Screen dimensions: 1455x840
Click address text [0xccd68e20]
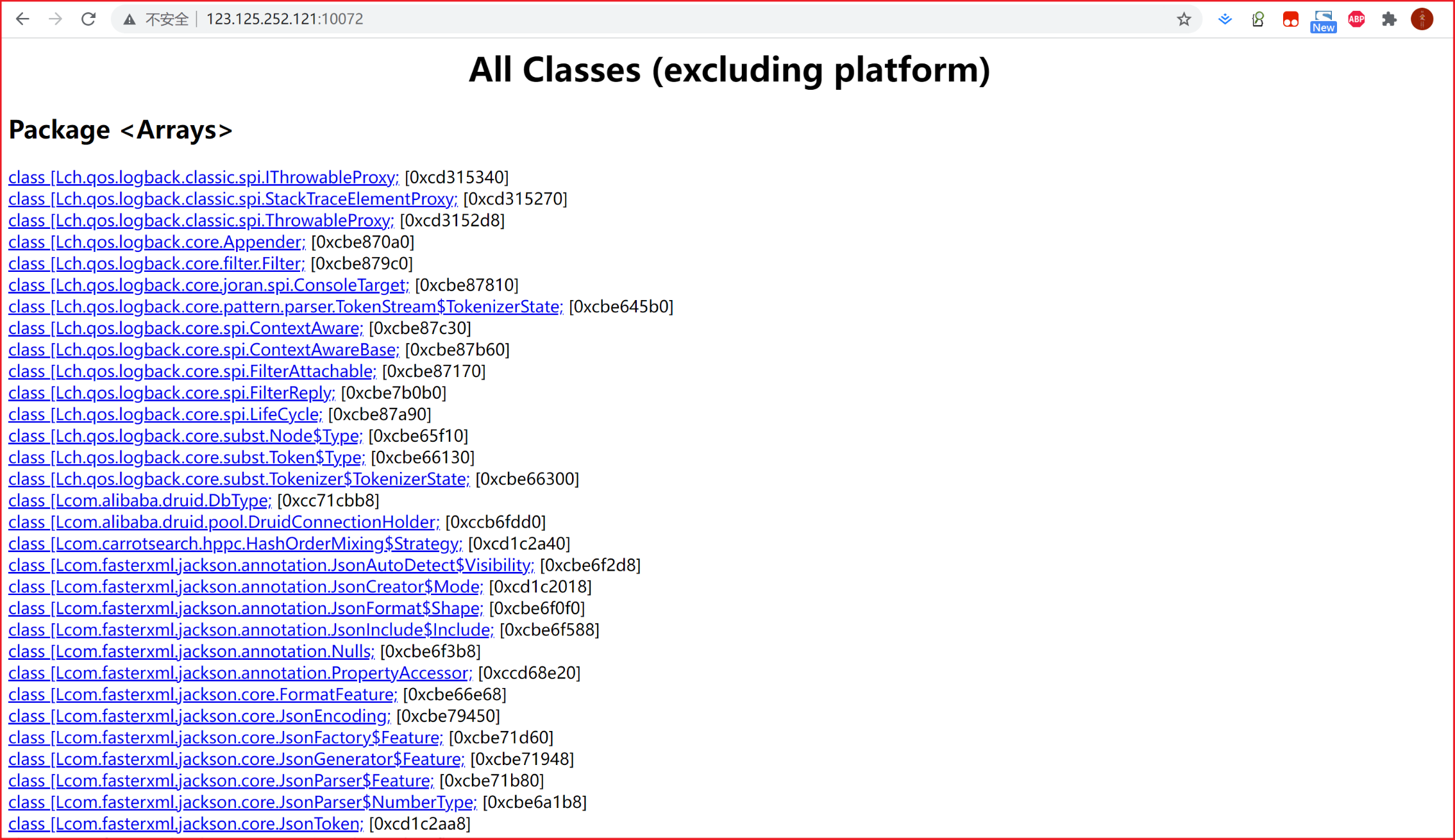(530, 673)
